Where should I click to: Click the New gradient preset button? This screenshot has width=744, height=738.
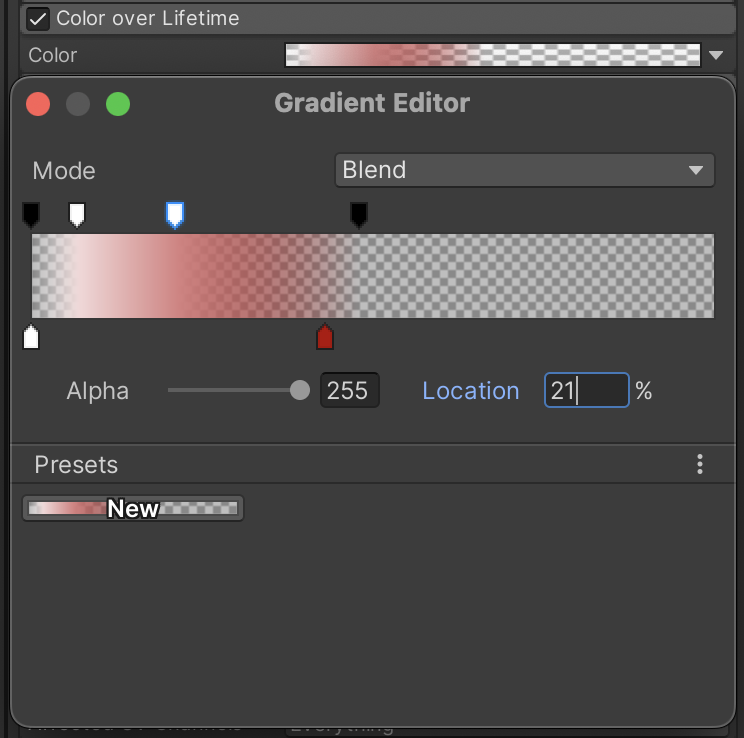[x=133, y=509]
